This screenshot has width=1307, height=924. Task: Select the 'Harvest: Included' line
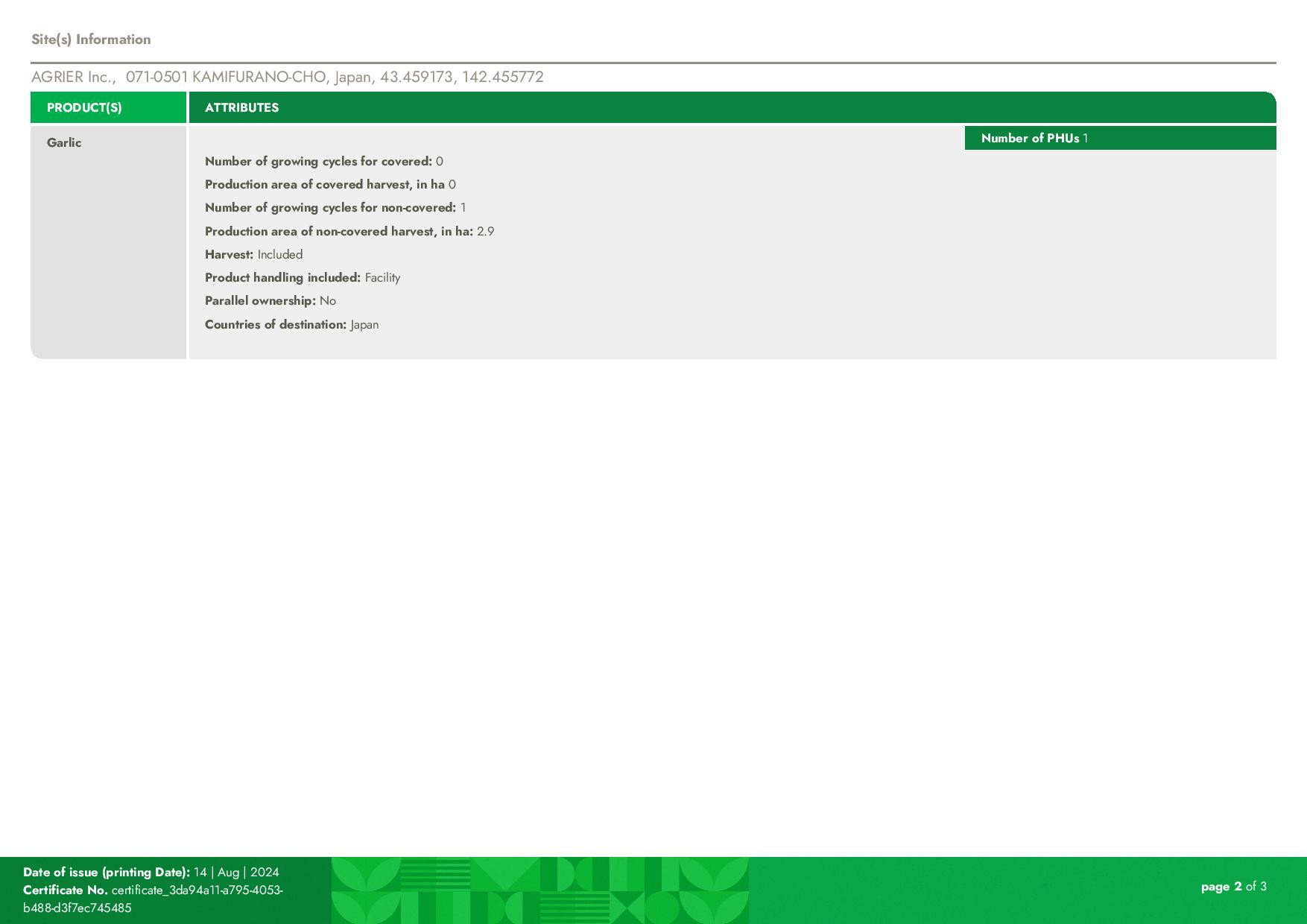253,254
